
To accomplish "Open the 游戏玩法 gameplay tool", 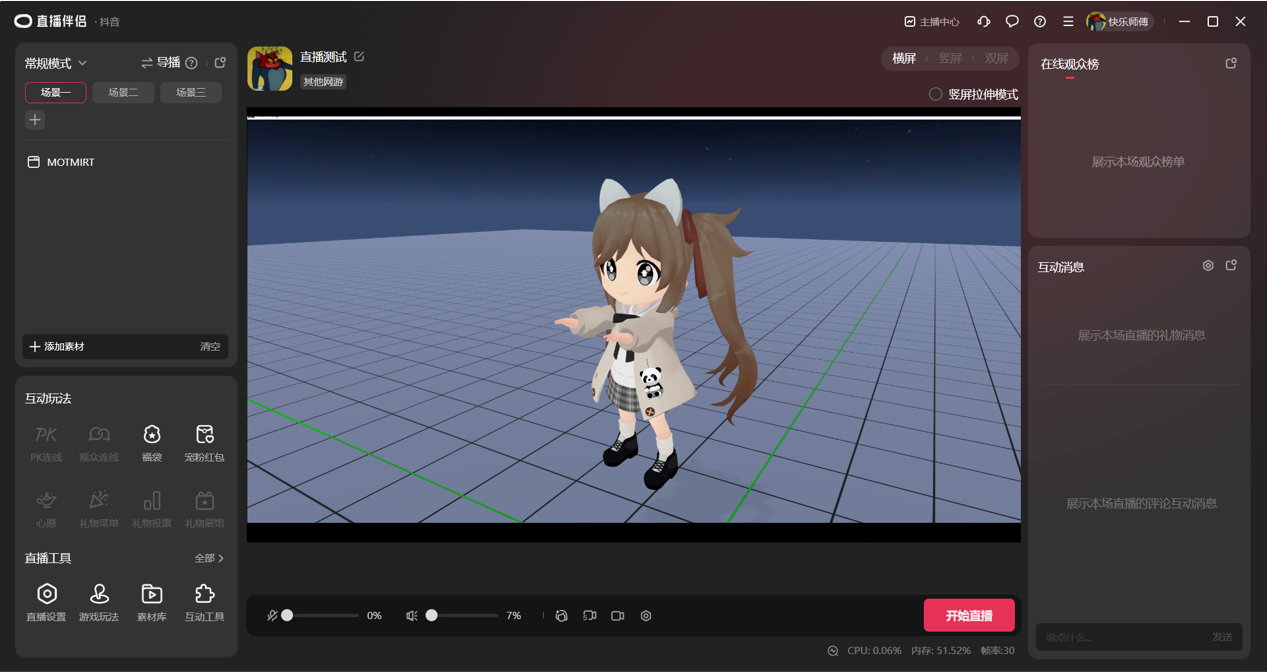I will tap(99, 602).
